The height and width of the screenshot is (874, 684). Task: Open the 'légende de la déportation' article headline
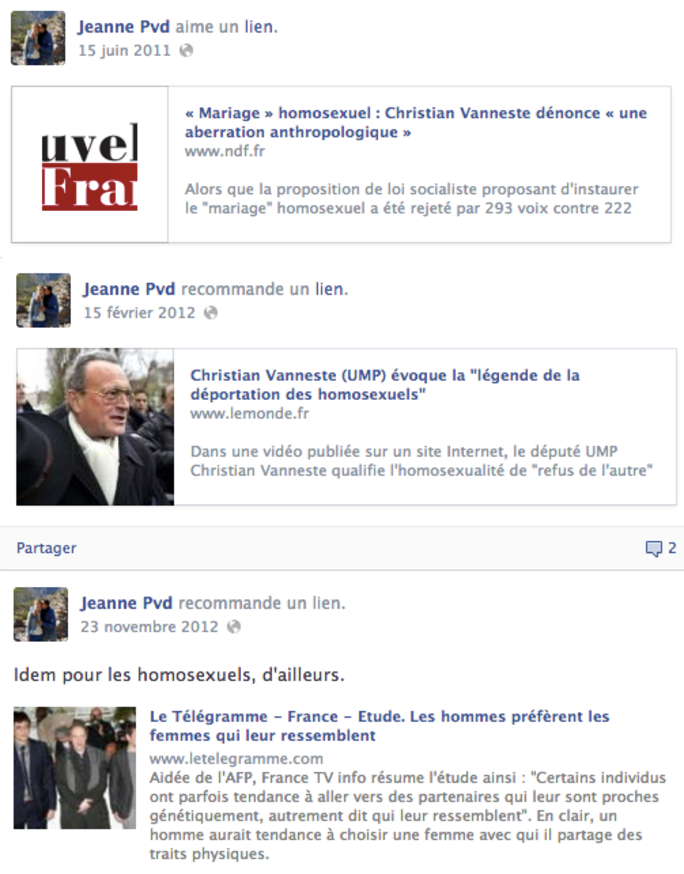(x=385, y=385)
